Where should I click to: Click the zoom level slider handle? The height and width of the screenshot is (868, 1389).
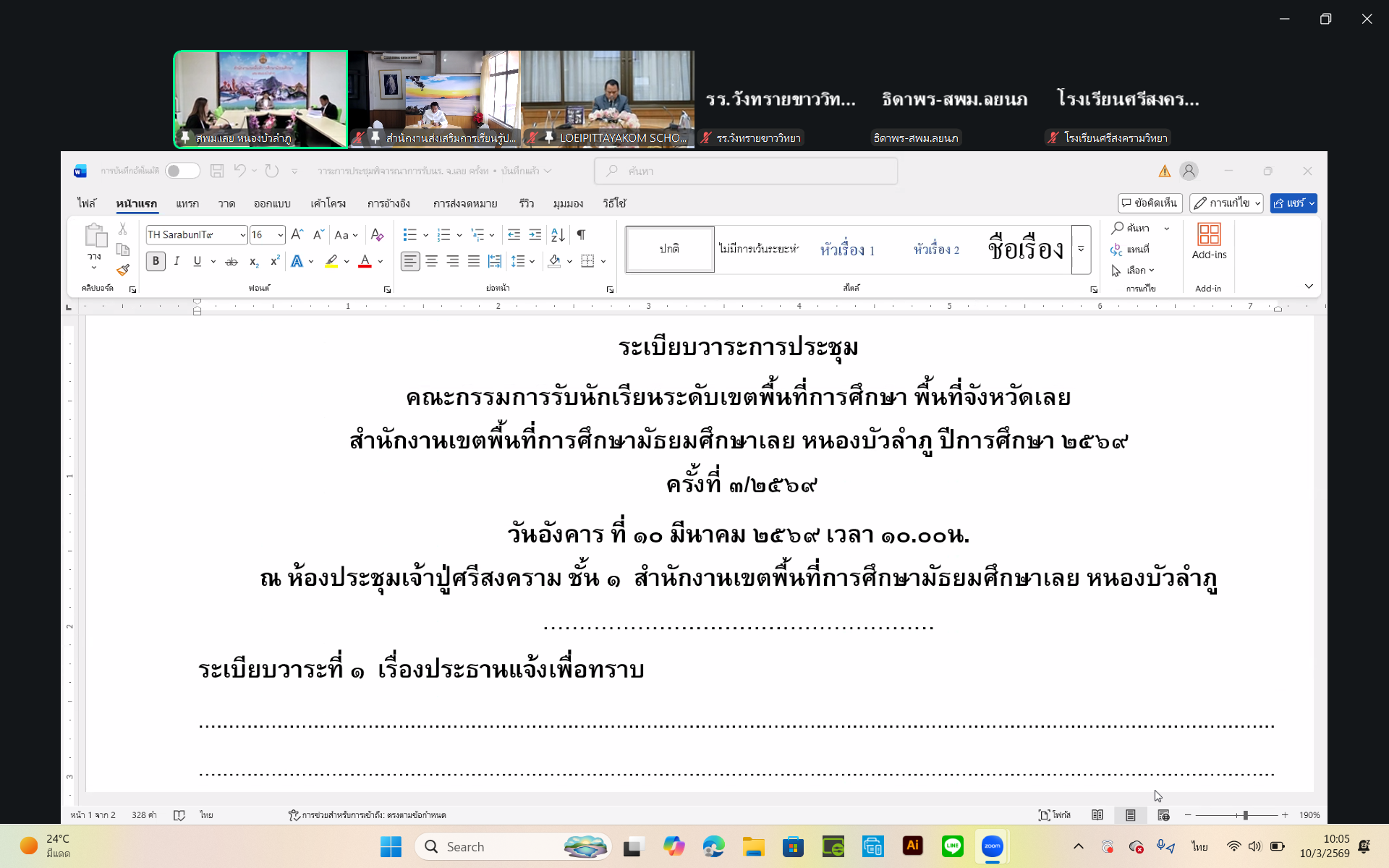[1245, 815]
